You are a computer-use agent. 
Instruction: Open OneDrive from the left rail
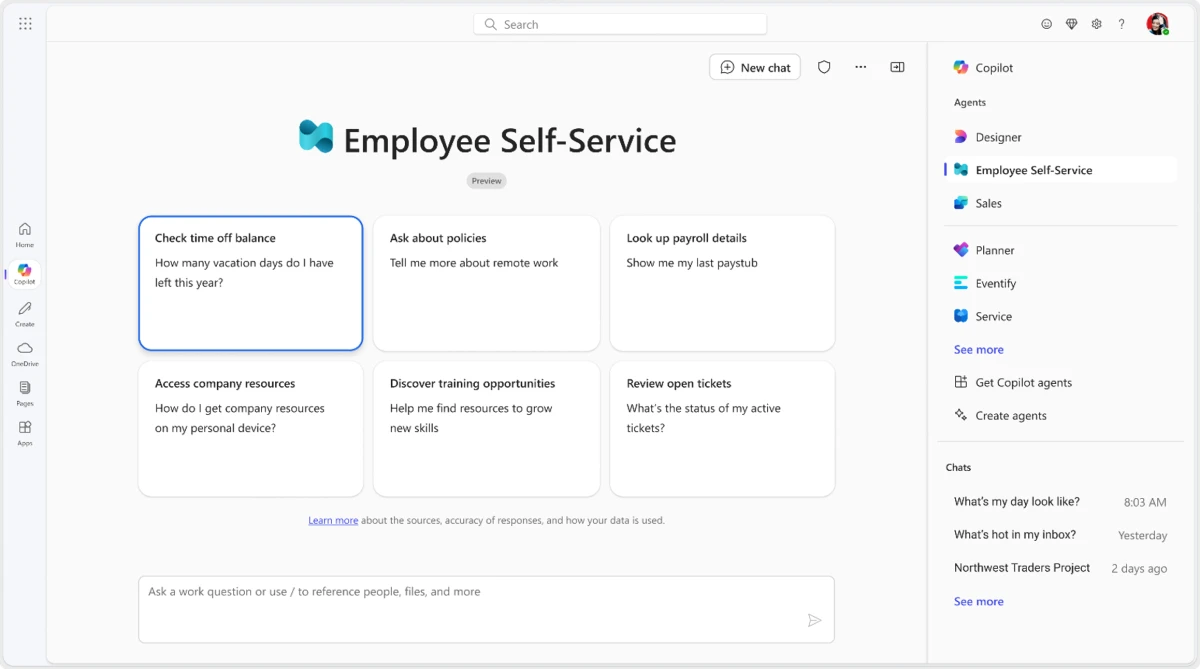click(x=24, y=352)
